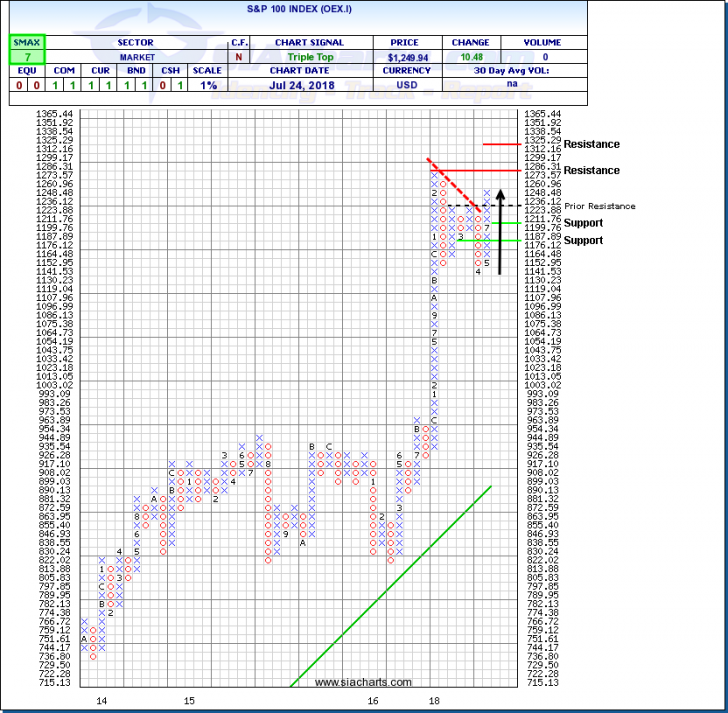Click the 18 year label on x-axis
The image size is (728, 713).
[435, 702]
